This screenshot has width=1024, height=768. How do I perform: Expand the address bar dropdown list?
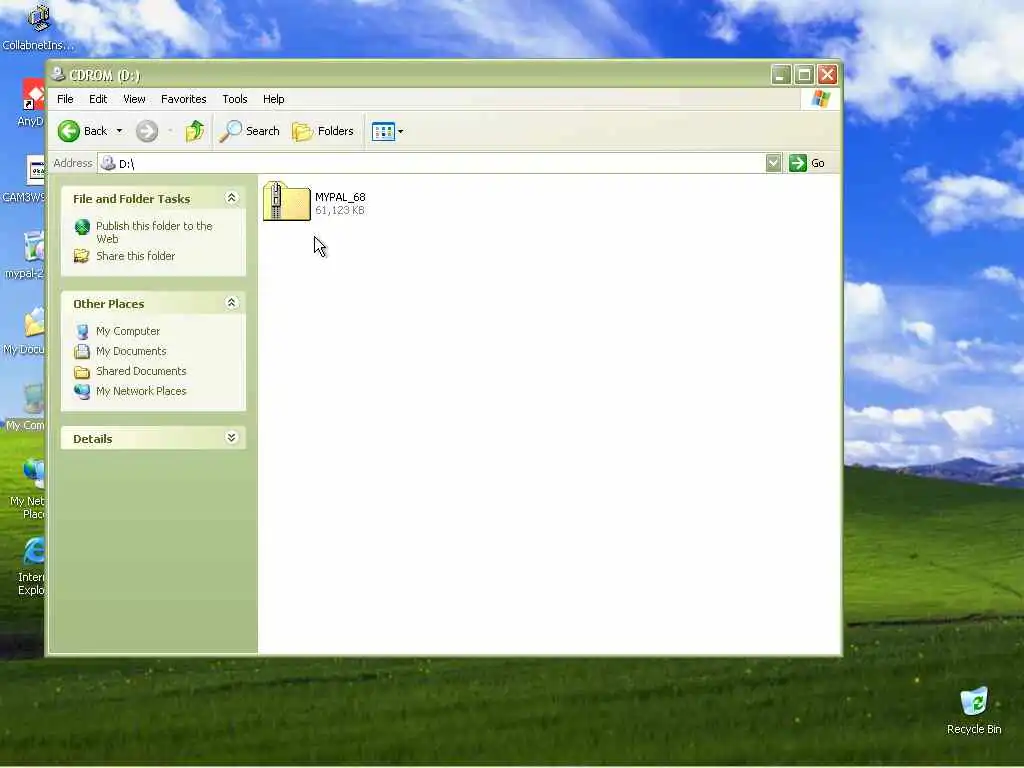click(x=773, y=163)
